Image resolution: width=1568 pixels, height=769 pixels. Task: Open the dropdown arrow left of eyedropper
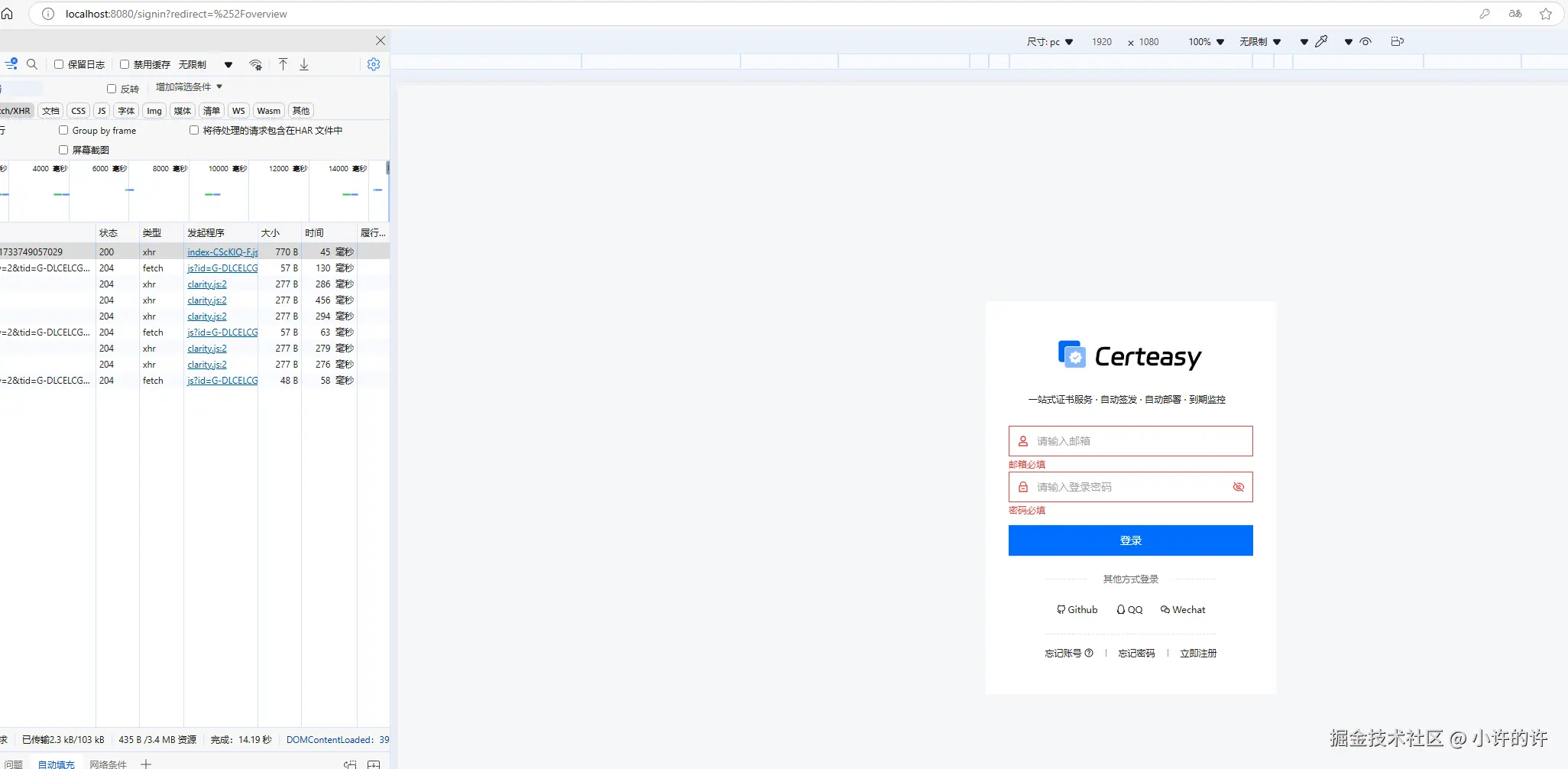[x=1304, y=42]
